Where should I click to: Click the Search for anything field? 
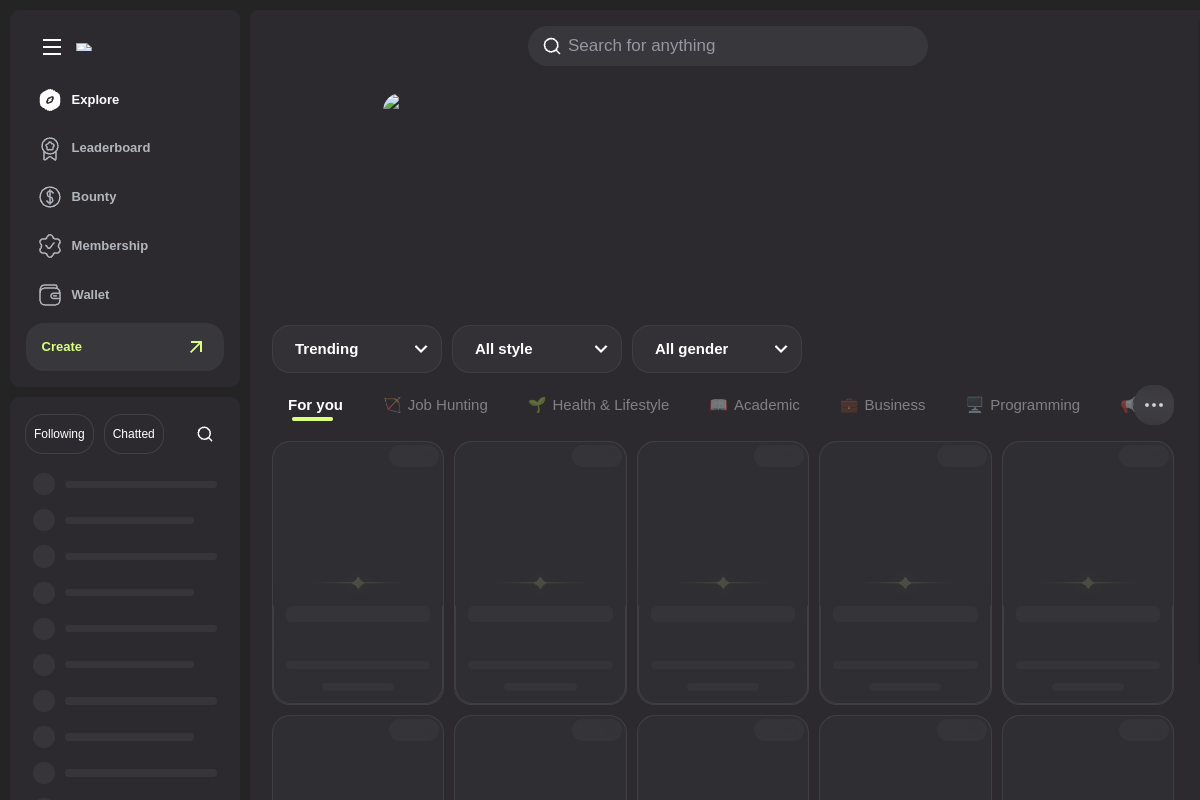pyautogui.click(x=728, y=46)
